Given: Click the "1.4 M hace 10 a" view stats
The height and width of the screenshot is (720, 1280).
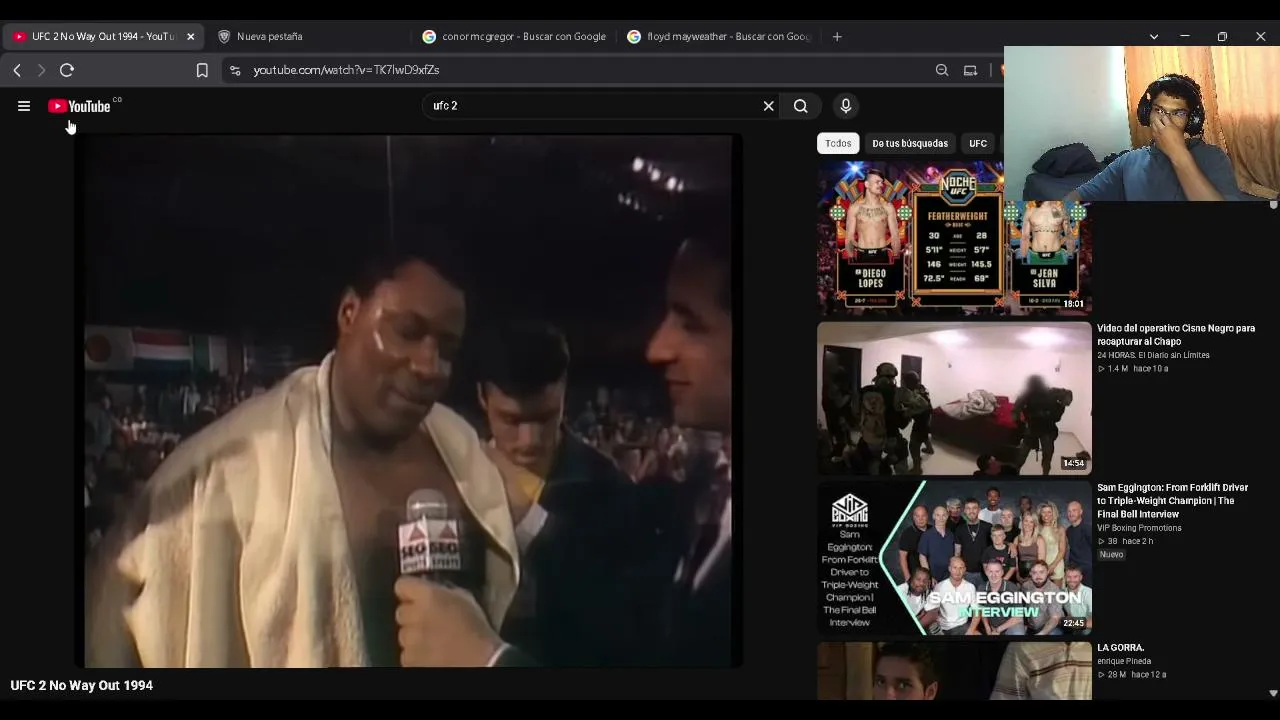Looking at the screenshot, I should 1133,369.
